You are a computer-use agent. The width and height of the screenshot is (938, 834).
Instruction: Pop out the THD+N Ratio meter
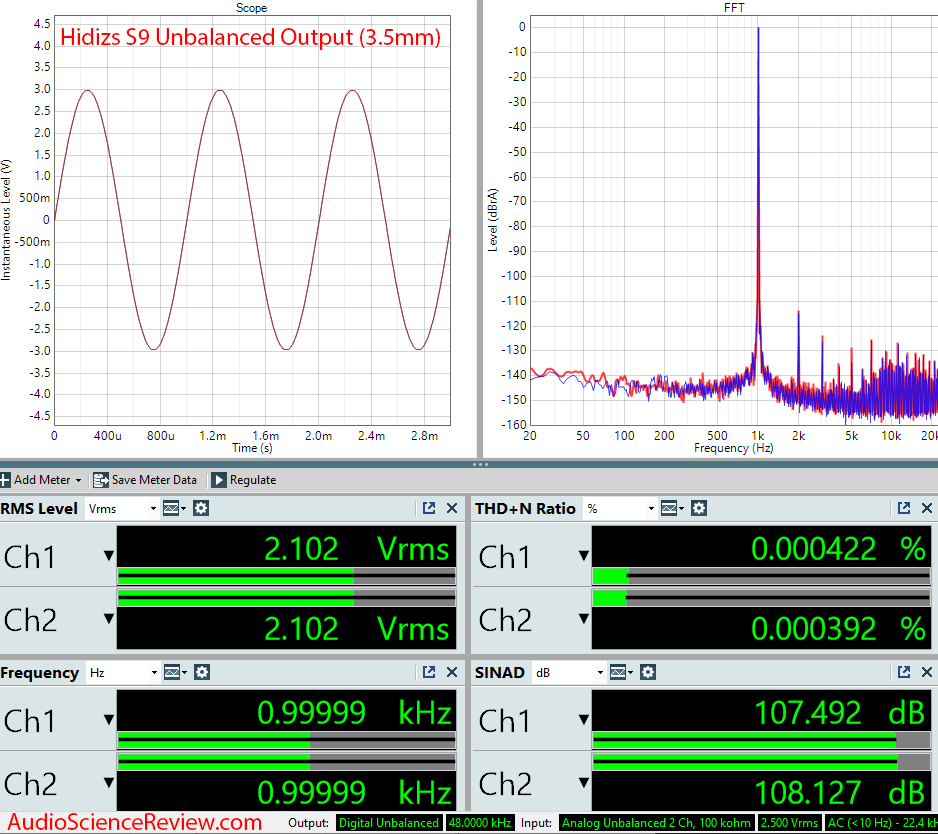click(x=904, y=509)
